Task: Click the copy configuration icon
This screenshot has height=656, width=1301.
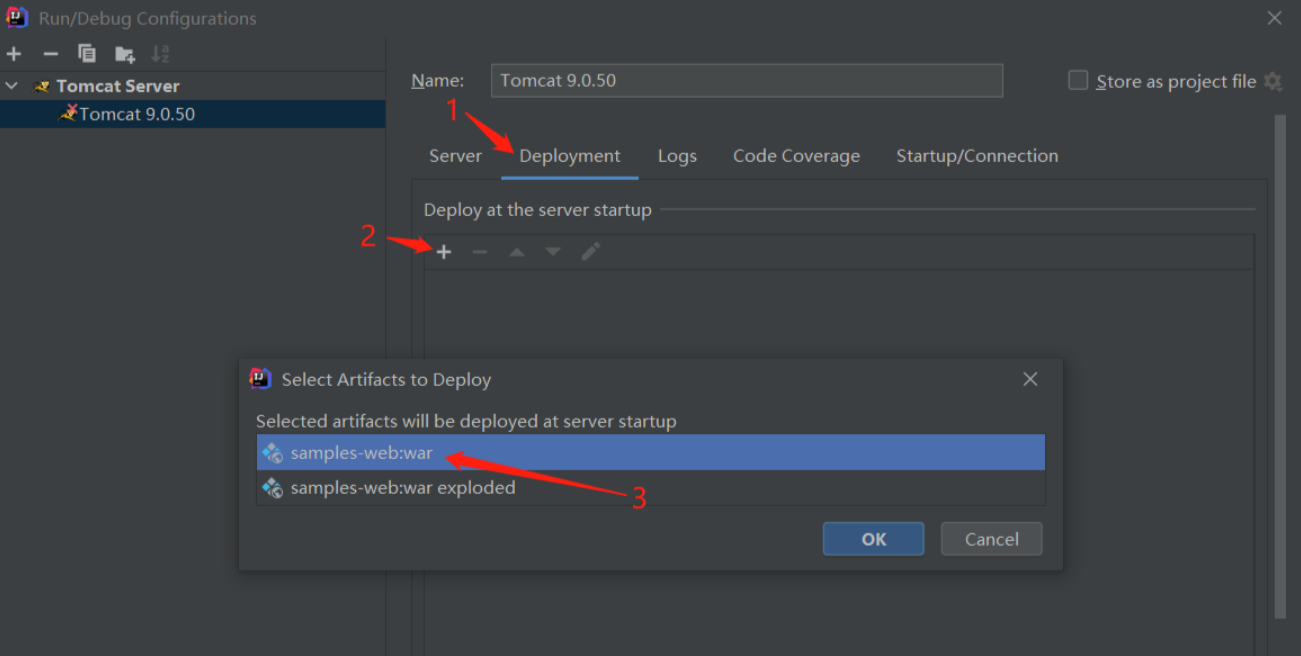Action: point(87,54)
